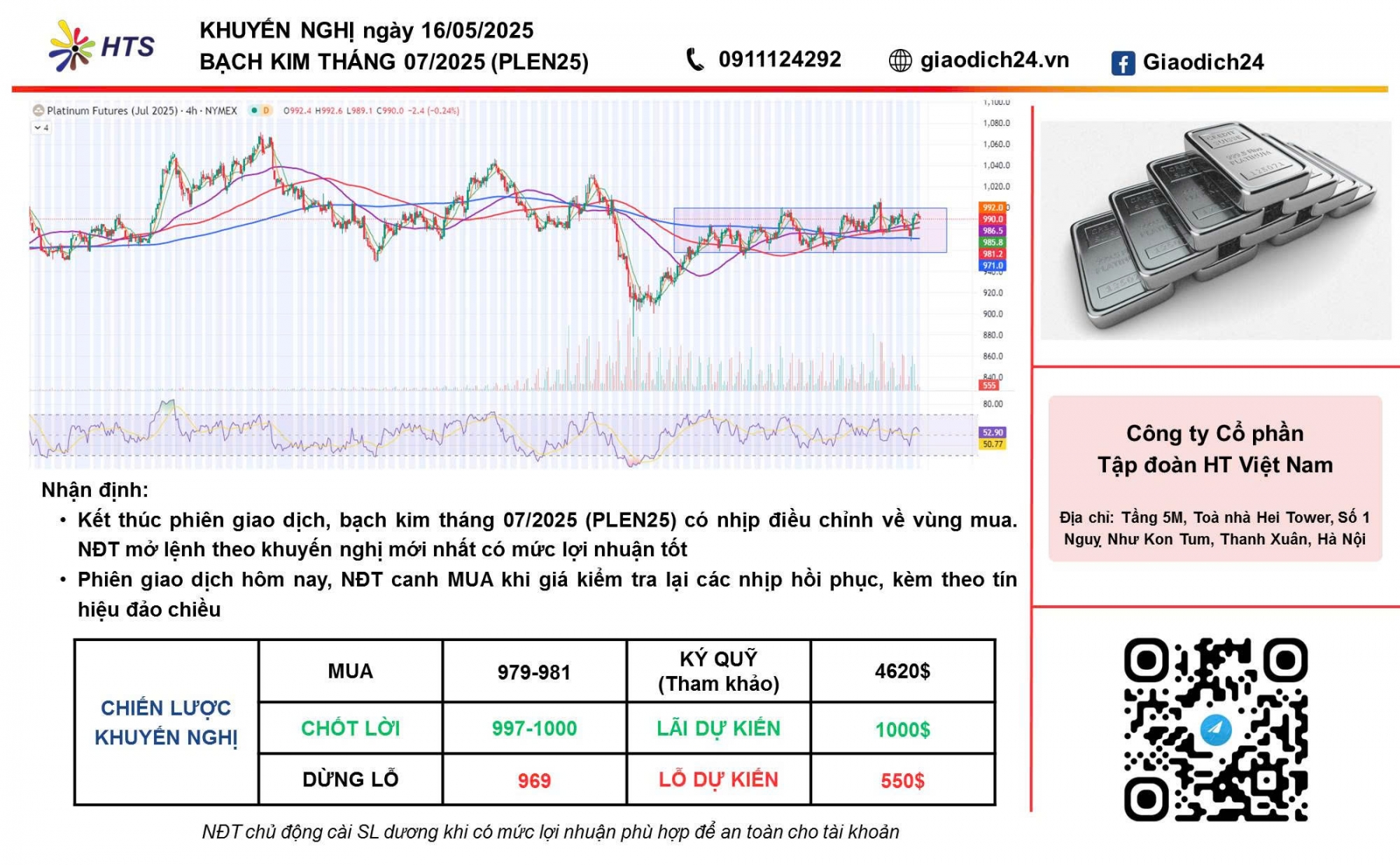Image resolution: width=1400 pixels, height=865 pixels.
Task: Click the 'BẠCH KIM THÁNG 07/2025 (PLEN25)' heading
Action: click(x=394, y=62)
